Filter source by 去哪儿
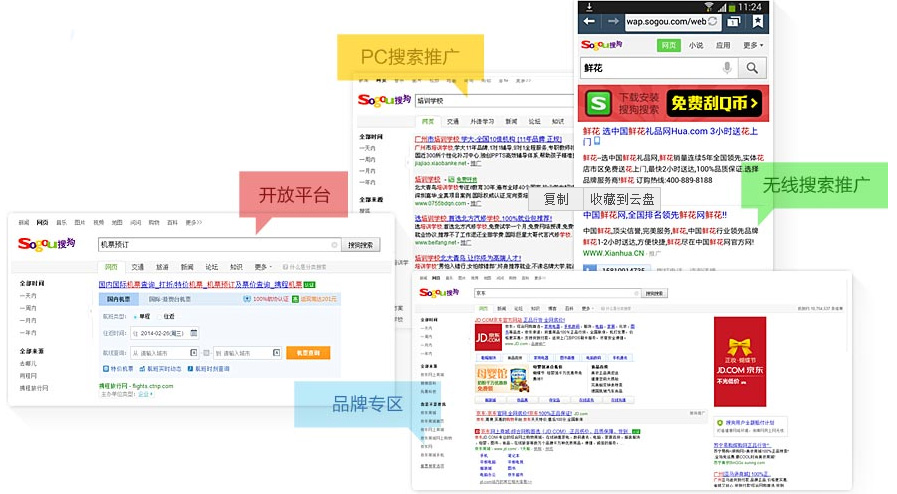897x494 pixels. tap(28, 363)
